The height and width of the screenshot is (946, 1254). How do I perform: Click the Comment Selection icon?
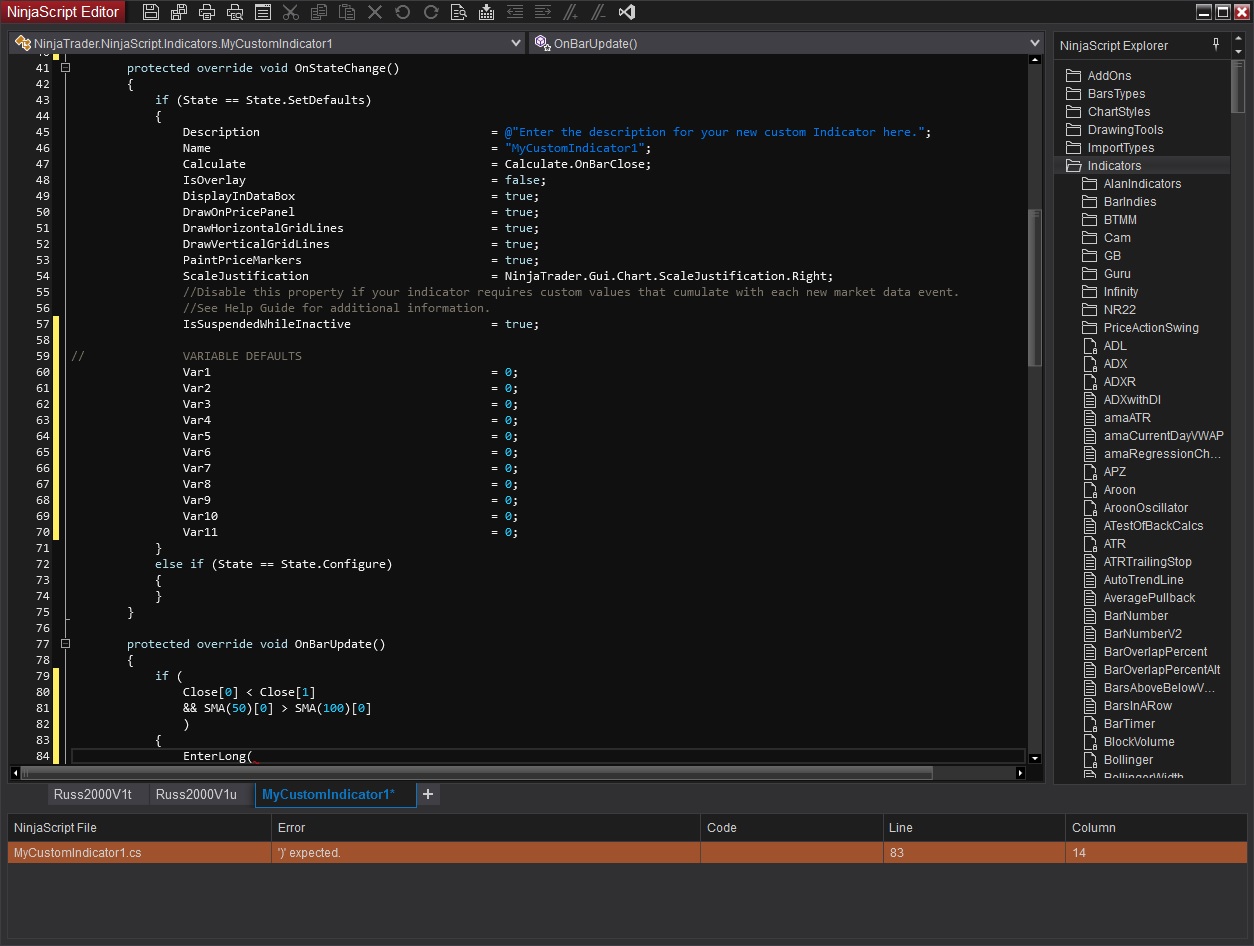(570, 13)
